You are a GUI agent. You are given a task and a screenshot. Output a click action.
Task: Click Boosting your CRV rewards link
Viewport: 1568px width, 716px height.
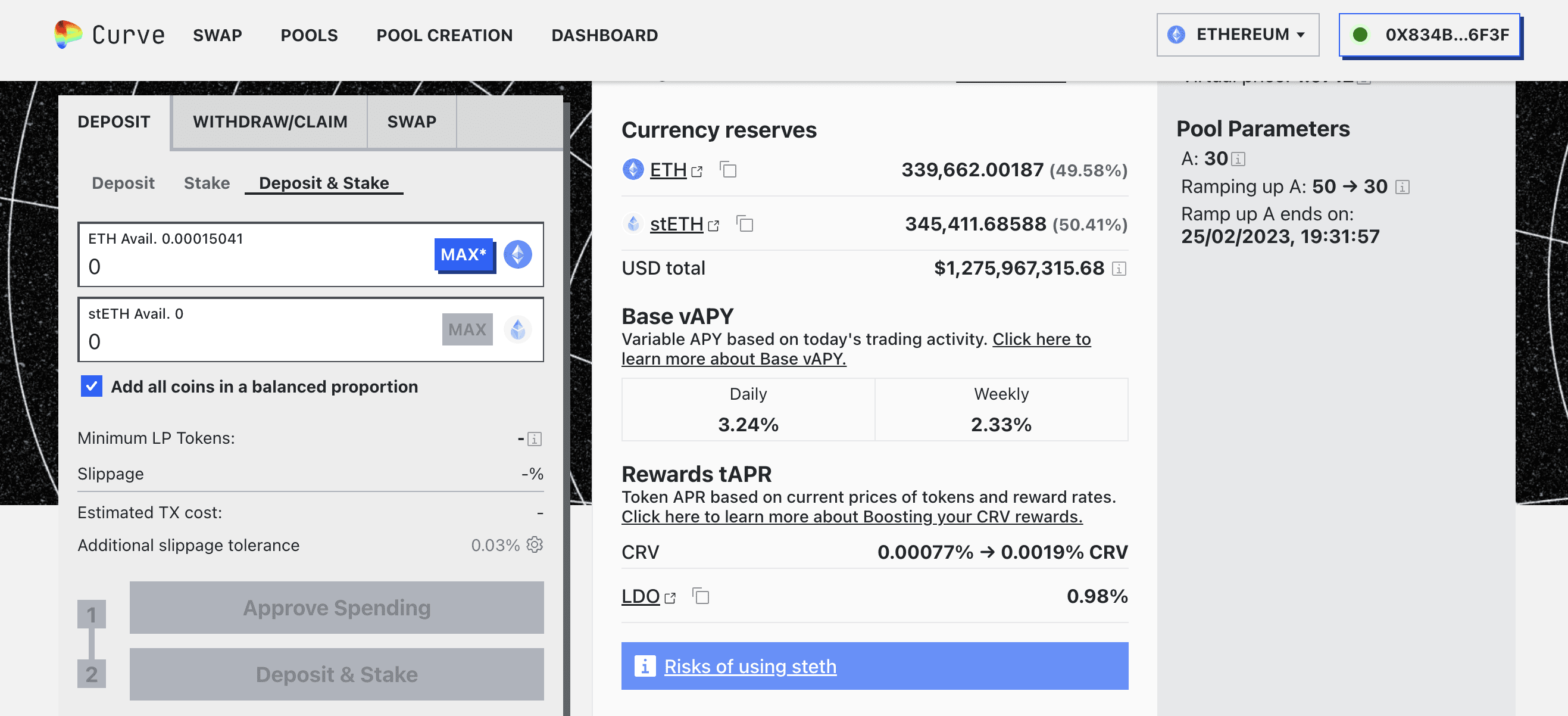pos(851,517)
